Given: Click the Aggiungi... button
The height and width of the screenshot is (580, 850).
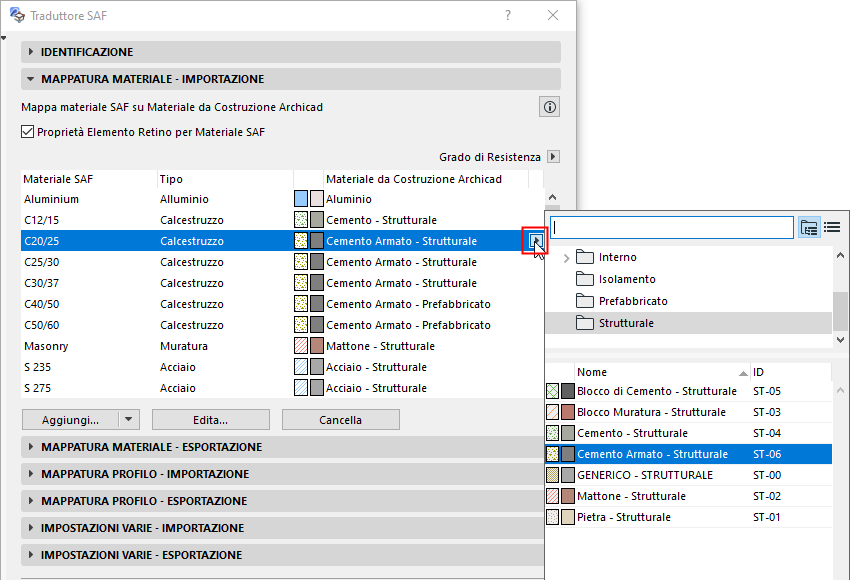Looking at the screenshot, I should coord(70,420).
